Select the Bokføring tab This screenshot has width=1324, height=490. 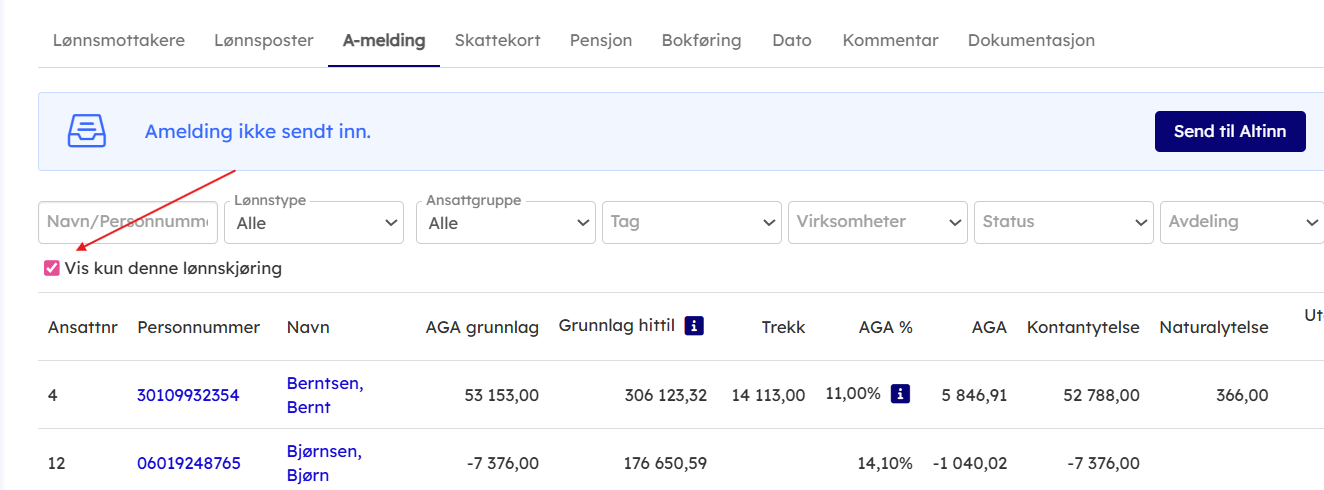pos(701,41)
